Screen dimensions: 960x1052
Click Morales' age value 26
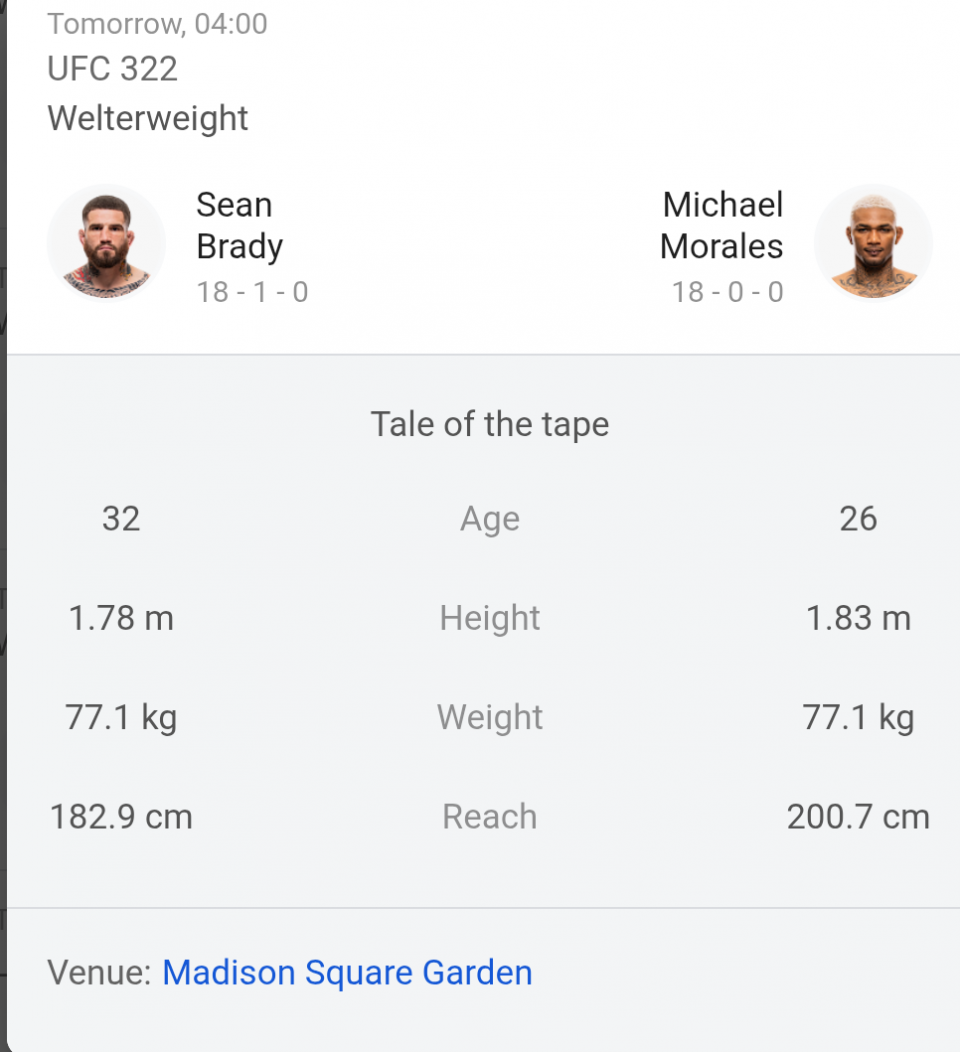coord(857,519)
